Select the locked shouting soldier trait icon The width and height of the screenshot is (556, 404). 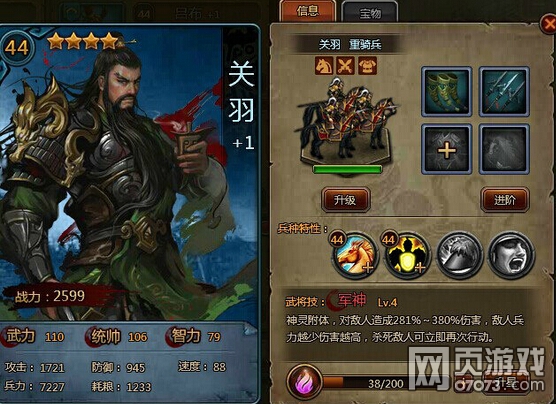point(511,255)
